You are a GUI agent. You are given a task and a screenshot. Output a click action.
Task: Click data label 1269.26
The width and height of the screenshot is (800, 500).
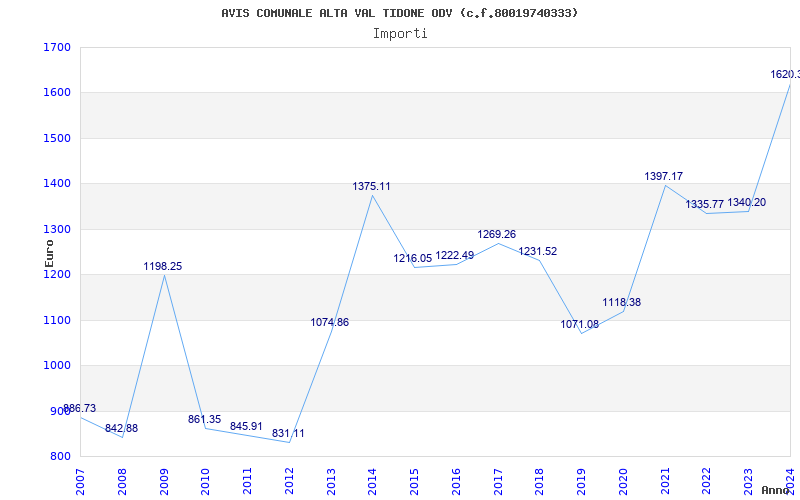click(497, 234)
